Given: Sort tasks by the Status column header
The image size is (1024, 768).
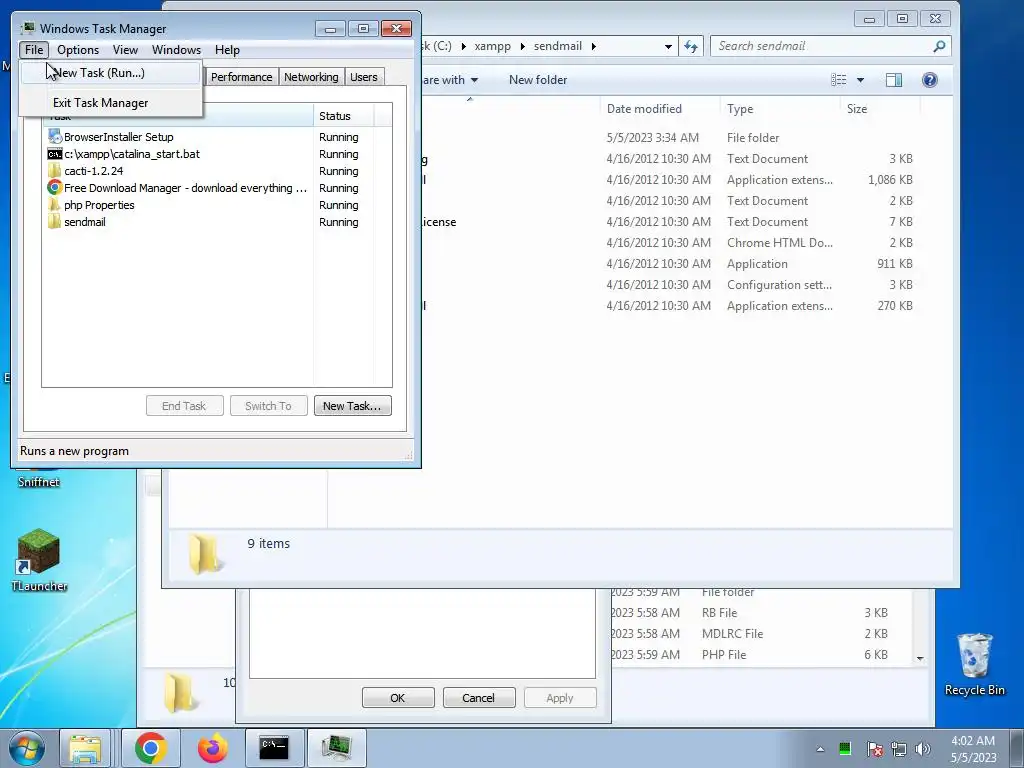Looking at the screenshot, I should click(x=344, y=116).
